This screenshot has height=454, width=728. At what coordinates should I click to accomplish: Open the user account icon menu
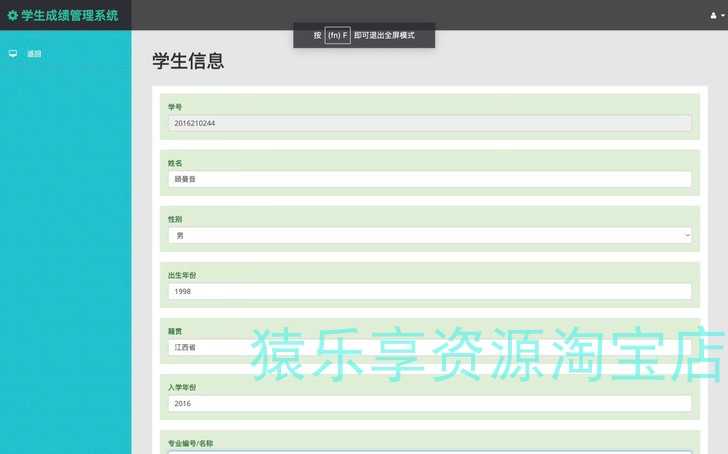tap(716, 16)
